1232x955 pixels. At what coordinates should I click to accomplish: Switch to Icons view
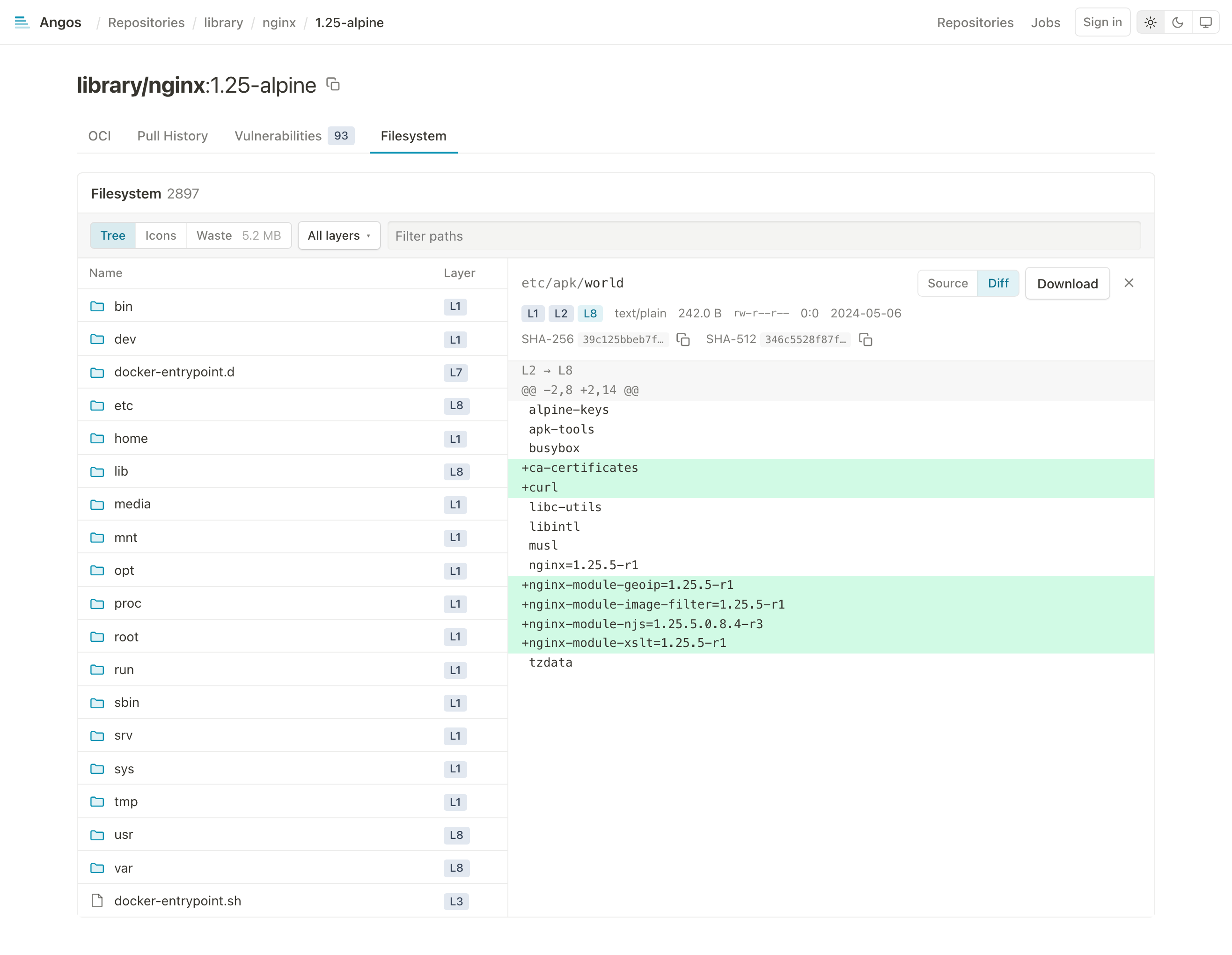(x=161, y=235)
